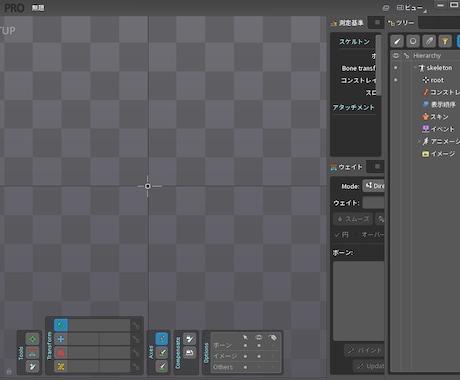
Task: Select イメージ node in tree
Action: pos(438,154)
